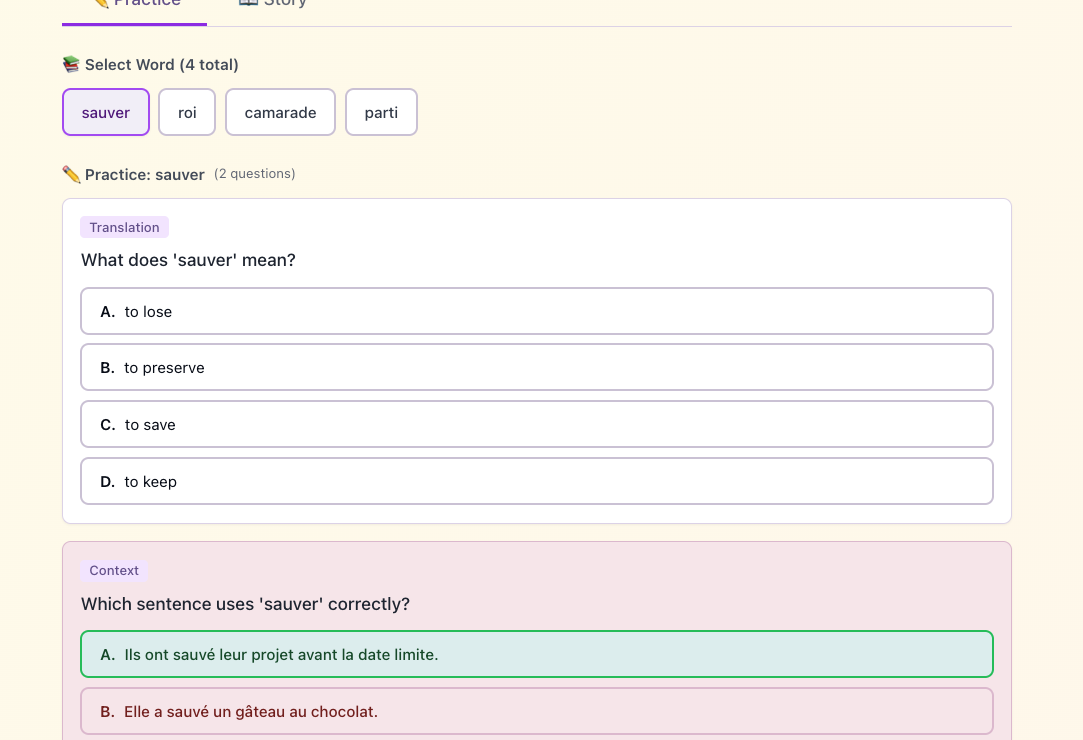This screenshot has width=1083, height=740.
Task: Select the sentence 'Ils ont sauvé leur projet'
Action: (537, 654)
